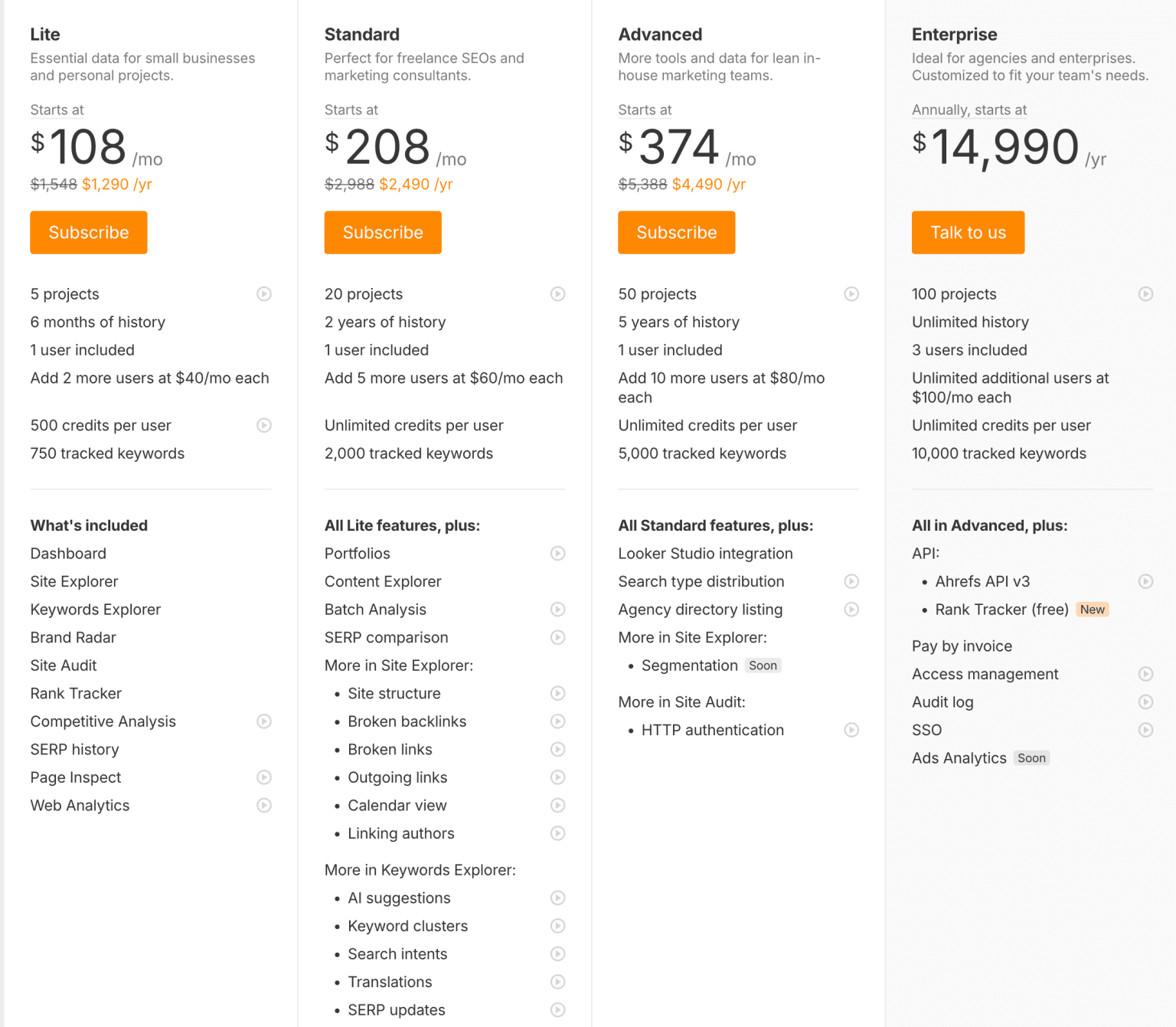Click the 'Annually, starts at' label

point(969,110)
